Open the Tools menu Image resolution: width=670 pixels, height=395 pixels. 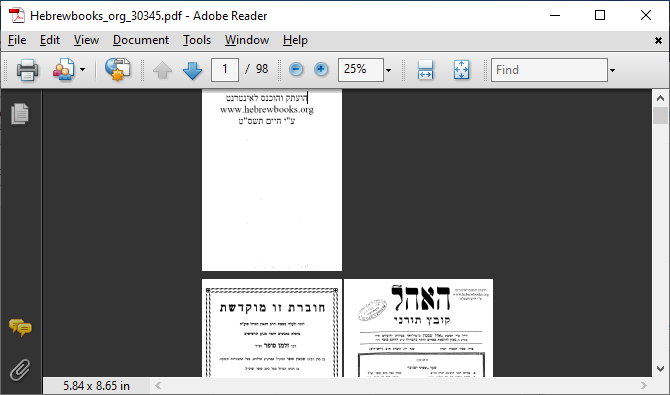pyautogui.click(x=197, y=40)
